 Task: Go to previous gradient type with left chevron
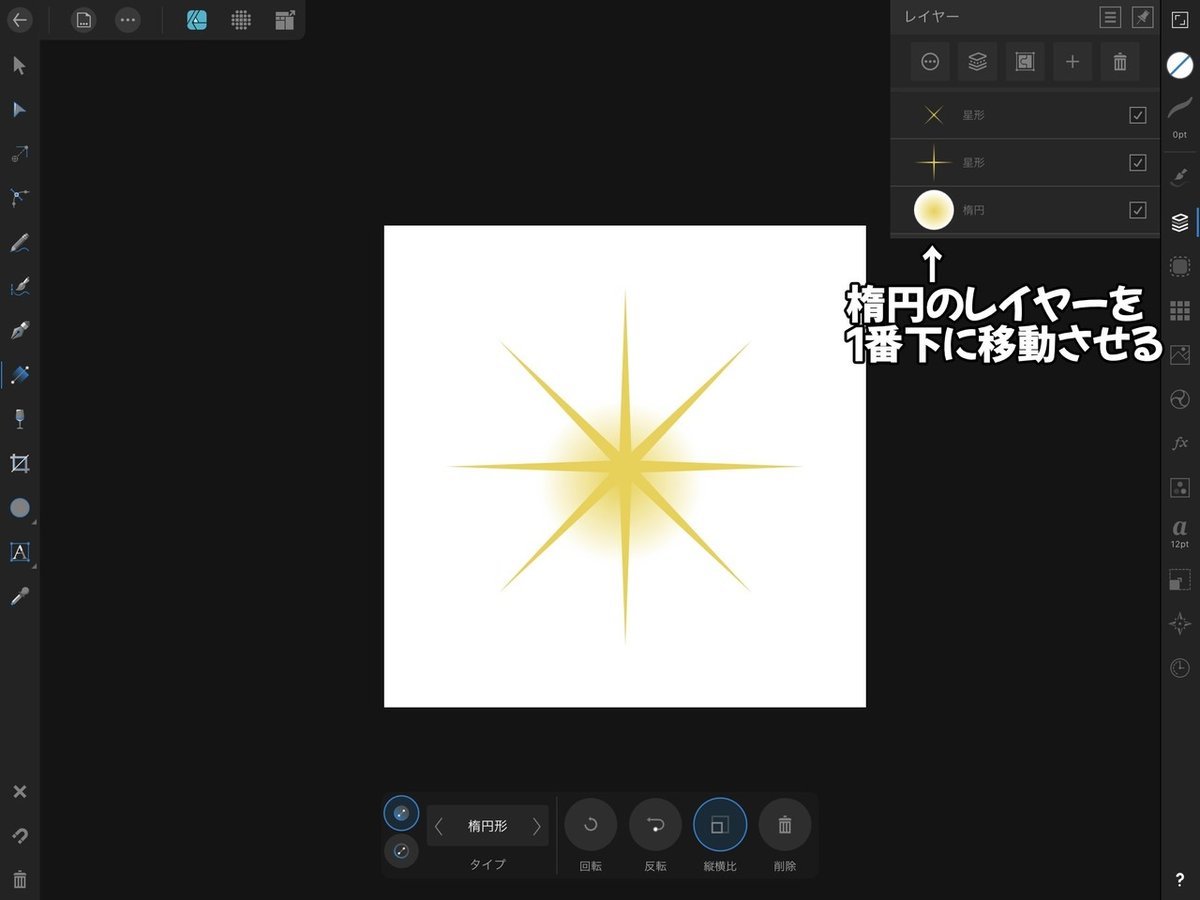(438, 826)
